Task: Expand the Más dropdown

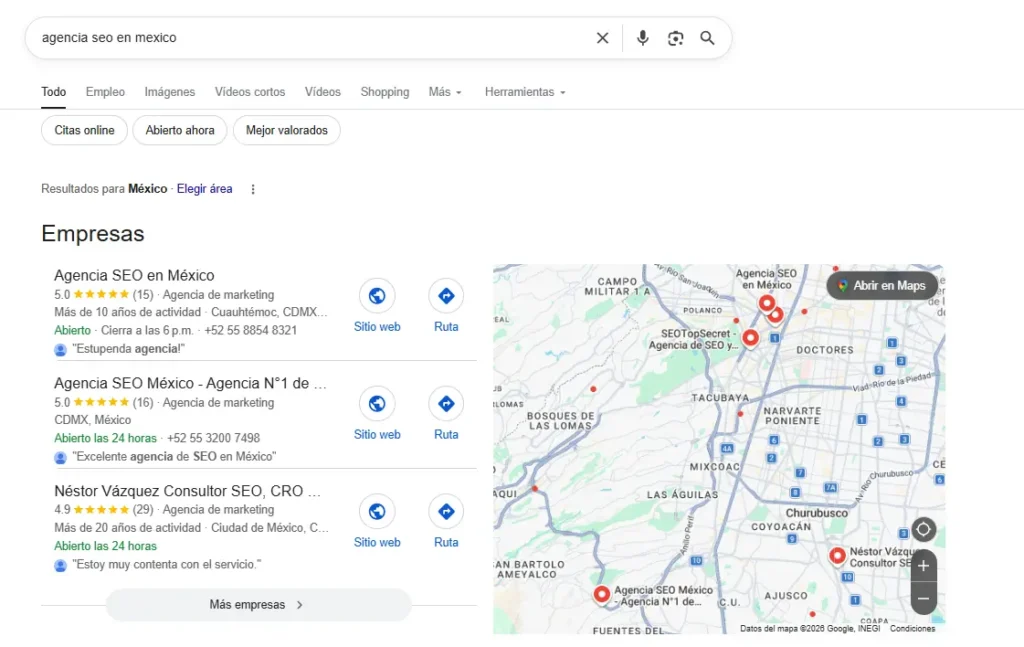Action: point(445,92)
